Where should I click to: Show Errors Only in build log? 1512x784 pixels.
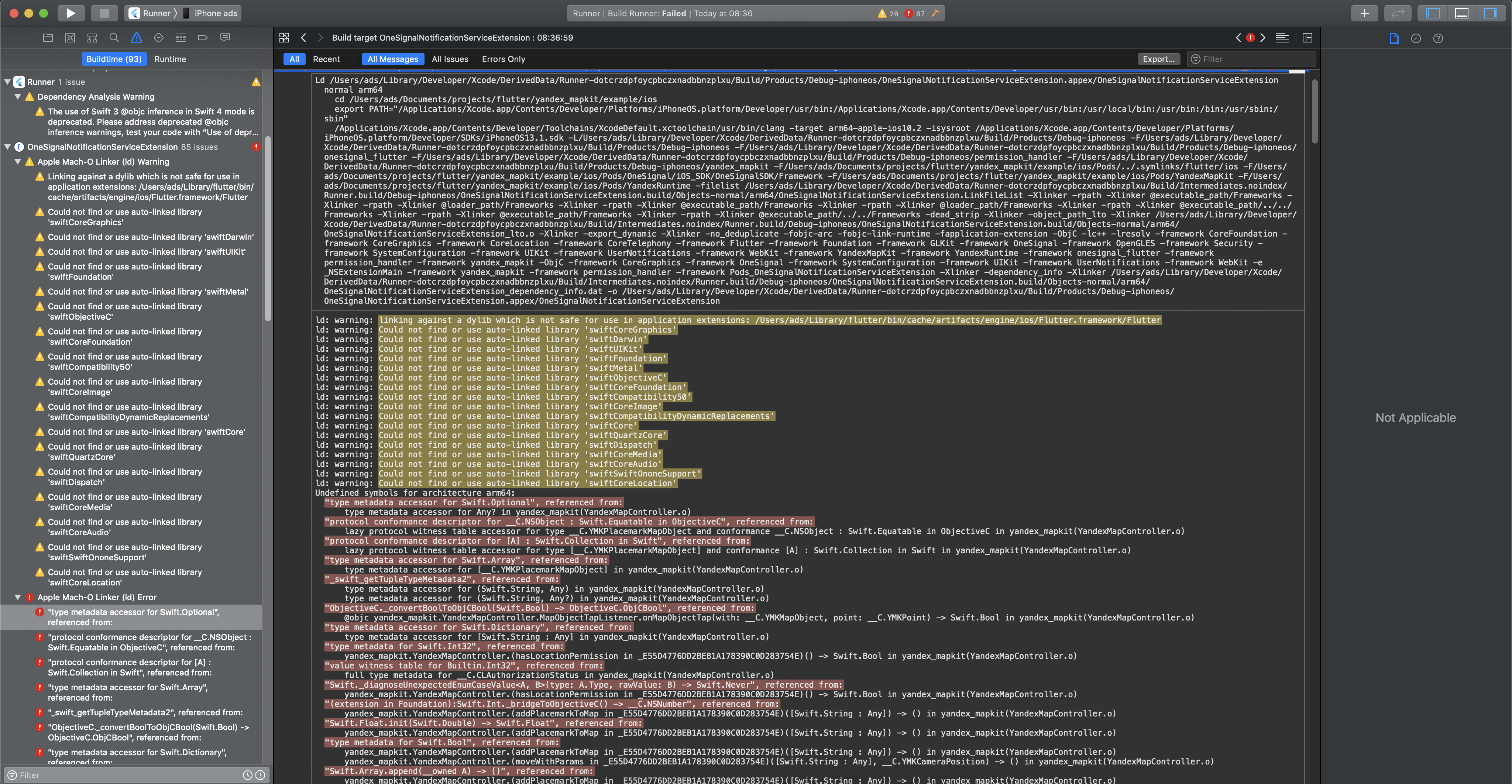(503, 59)
